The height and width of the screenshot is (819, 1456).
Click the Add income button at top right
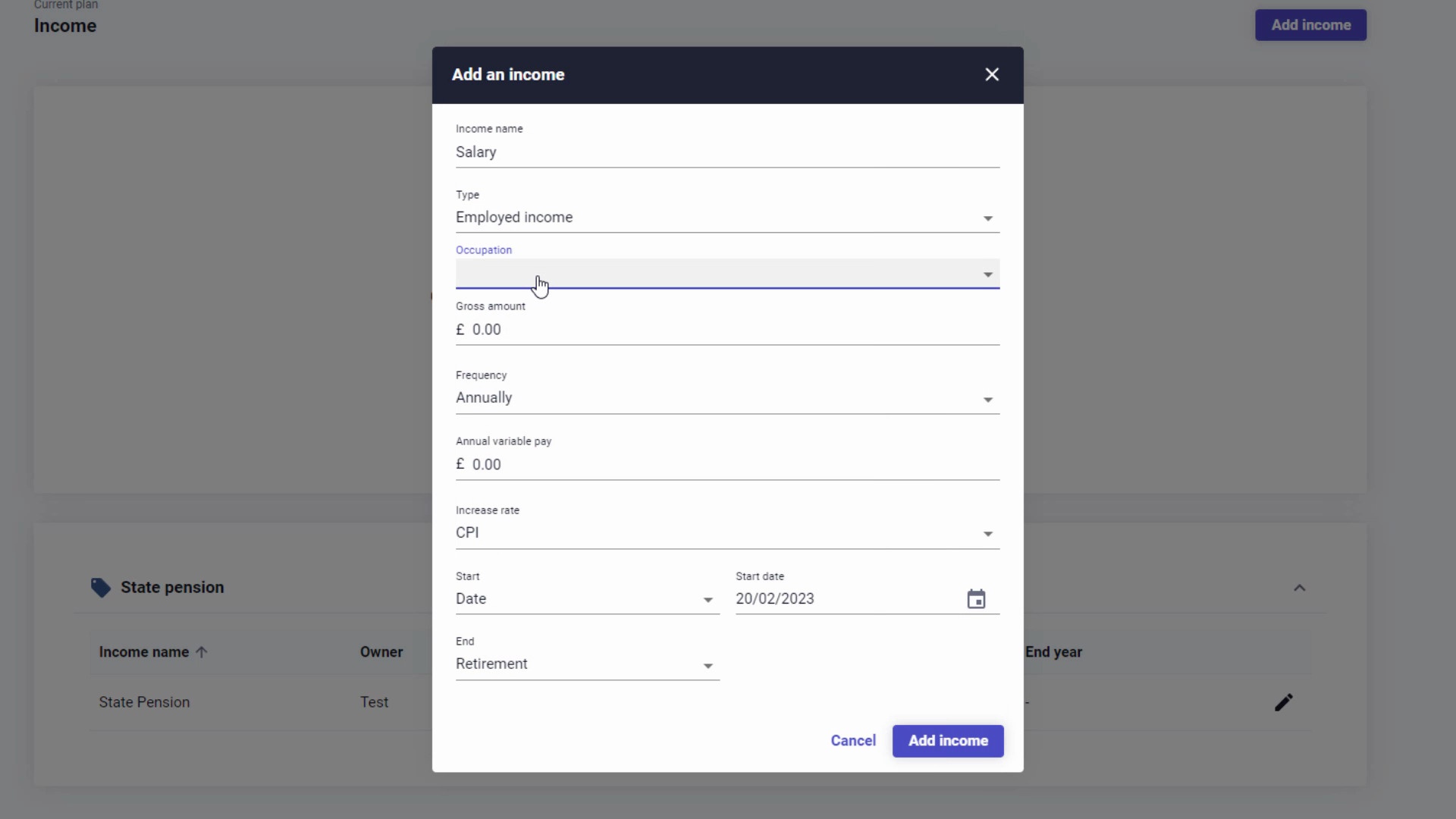click(1310, 25)
